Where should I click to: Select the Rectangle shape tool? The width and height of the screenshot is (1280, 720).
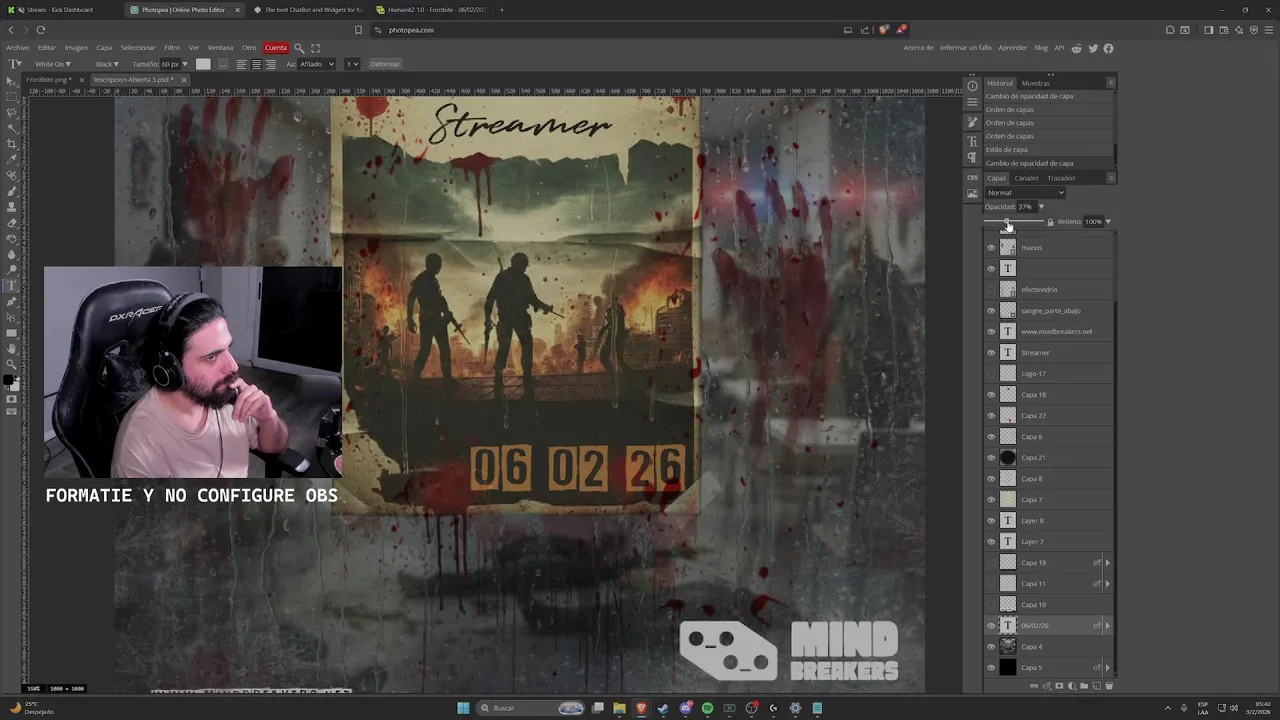tap(11, 333)
